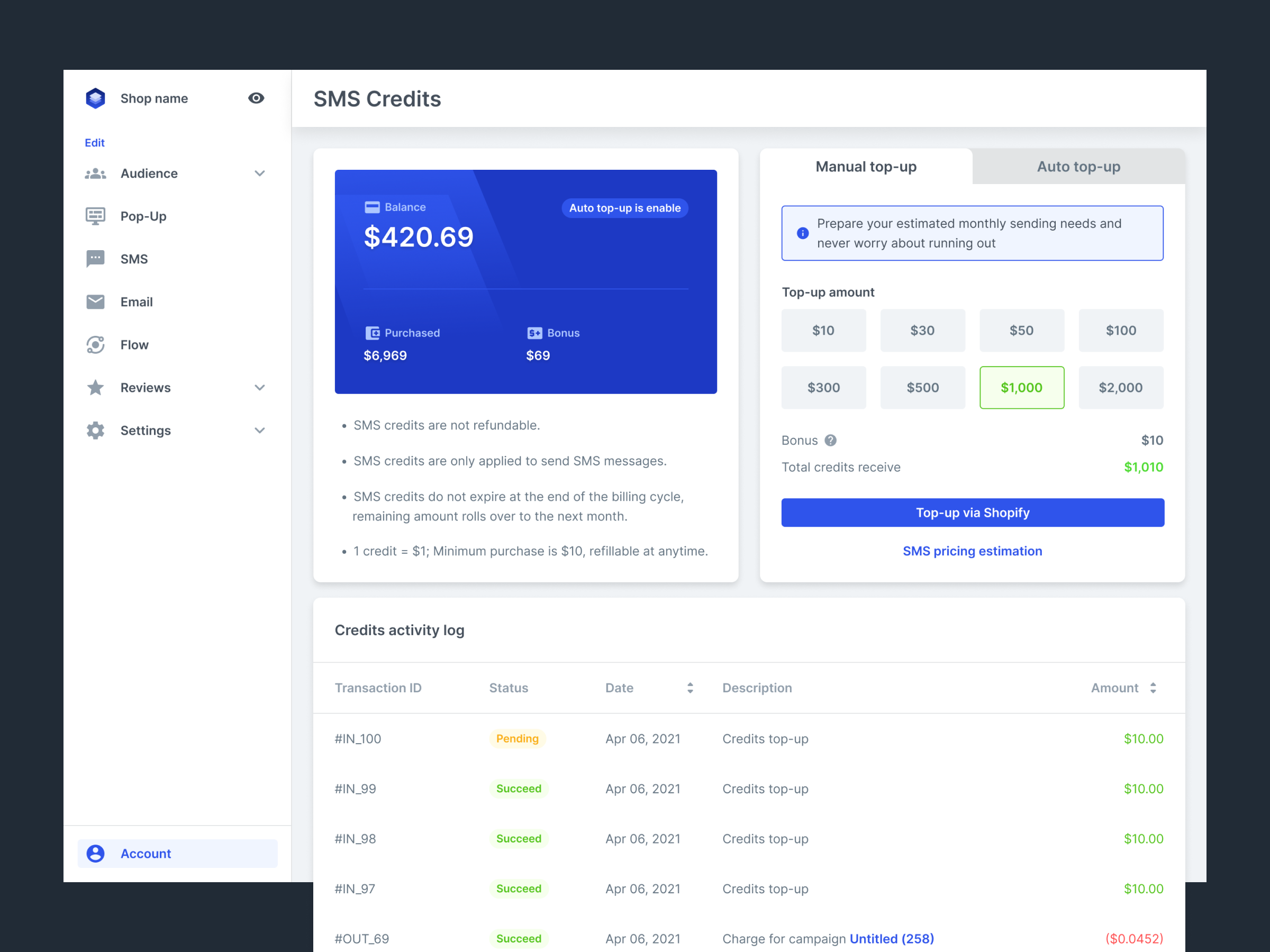Choose the $50 top-up amount
The height and width of the screenshot is (952, 1270).
[1021, 331]
